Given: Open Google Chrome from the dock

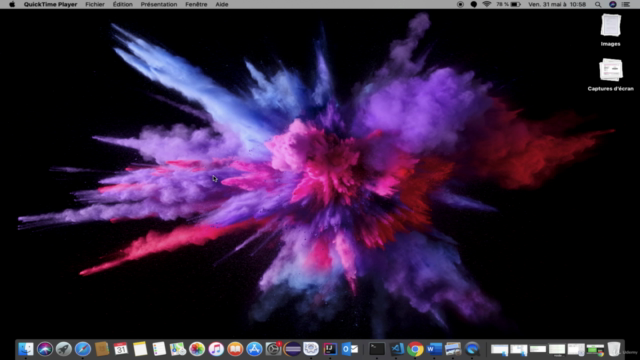Looking at the screenshot, I should (415, 349).
